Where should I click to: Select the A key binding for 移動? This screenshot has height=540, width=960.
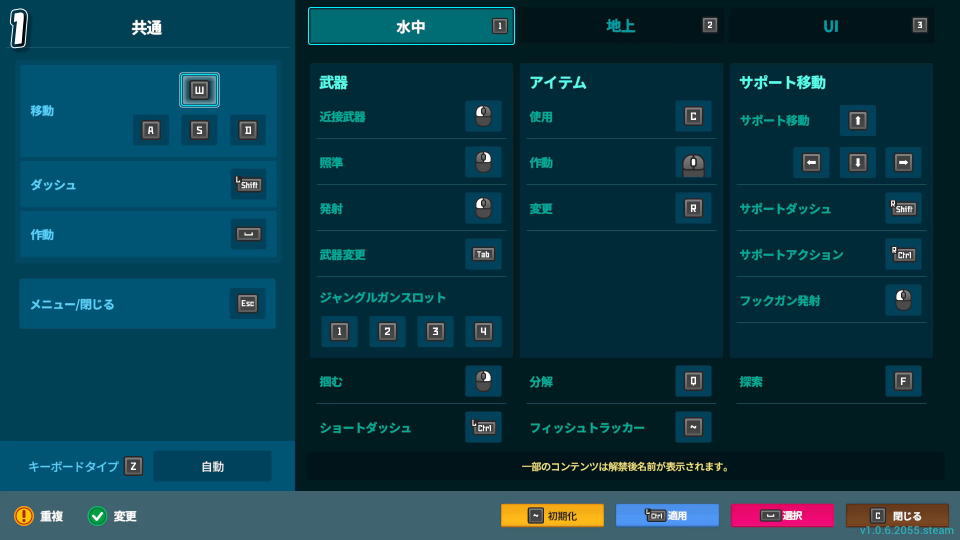151,130
